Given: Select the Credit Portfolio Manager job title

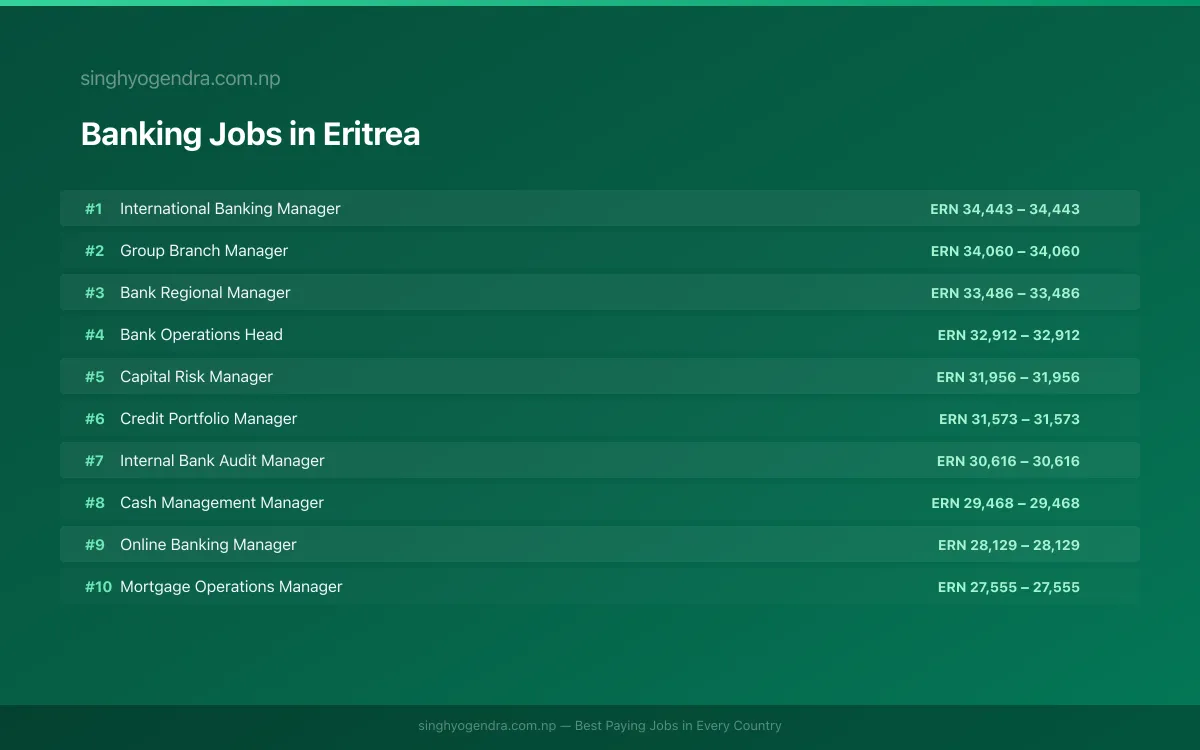Looking at the screenshot, I should tap(208, 419).
